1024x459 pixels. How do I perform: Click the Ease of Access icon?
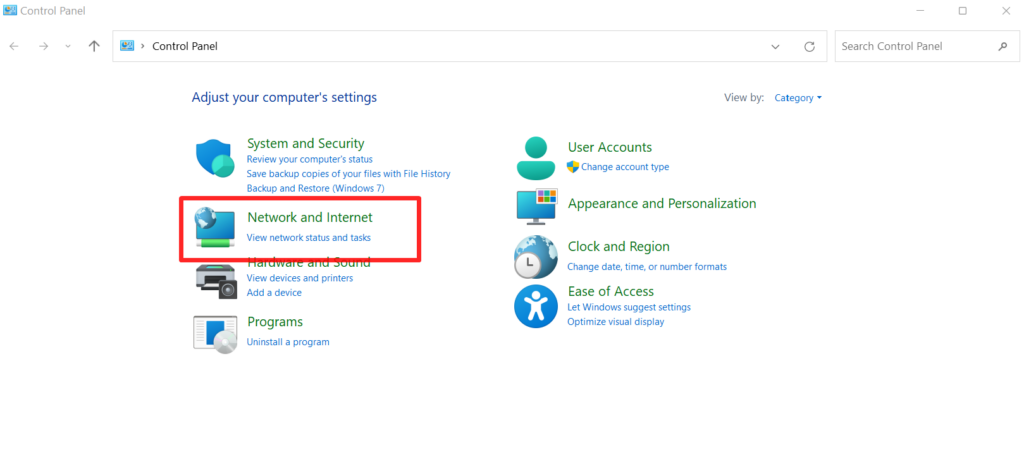[x=536, y=306]
